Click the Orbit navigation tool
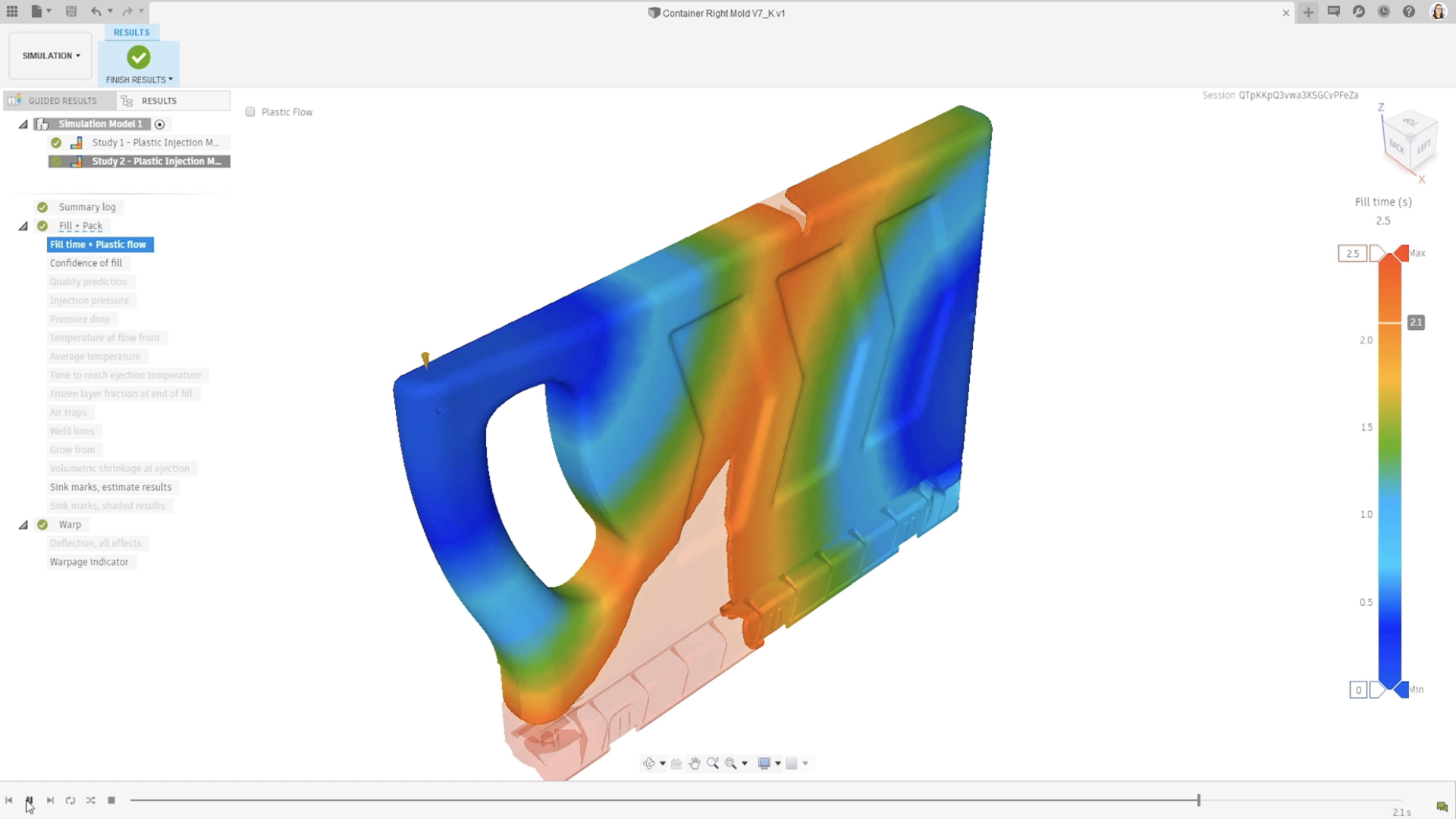Image resolution: width=1456 pixels, height=819 pixels. (x=649, y=764)
